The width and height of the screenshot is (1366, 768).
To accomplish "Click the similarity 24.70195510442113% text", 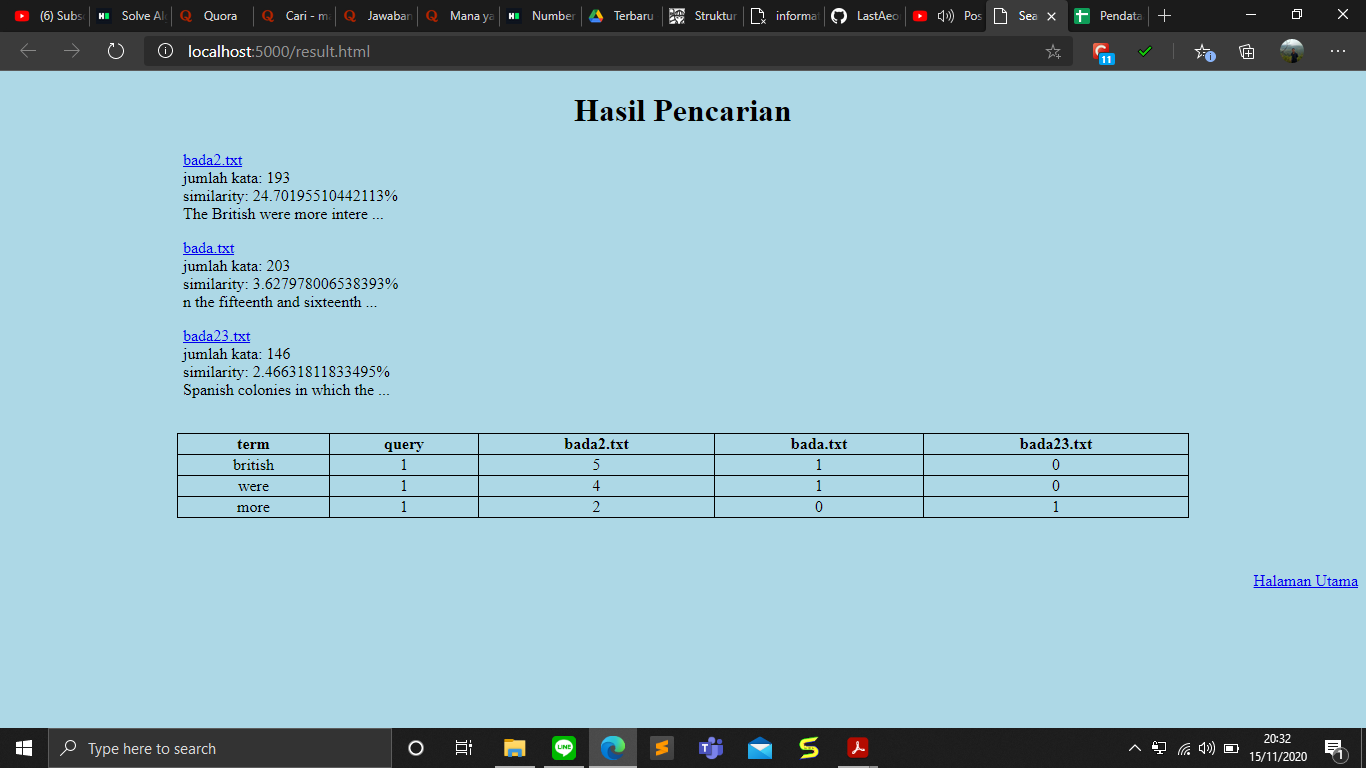I will coord(290,196).
